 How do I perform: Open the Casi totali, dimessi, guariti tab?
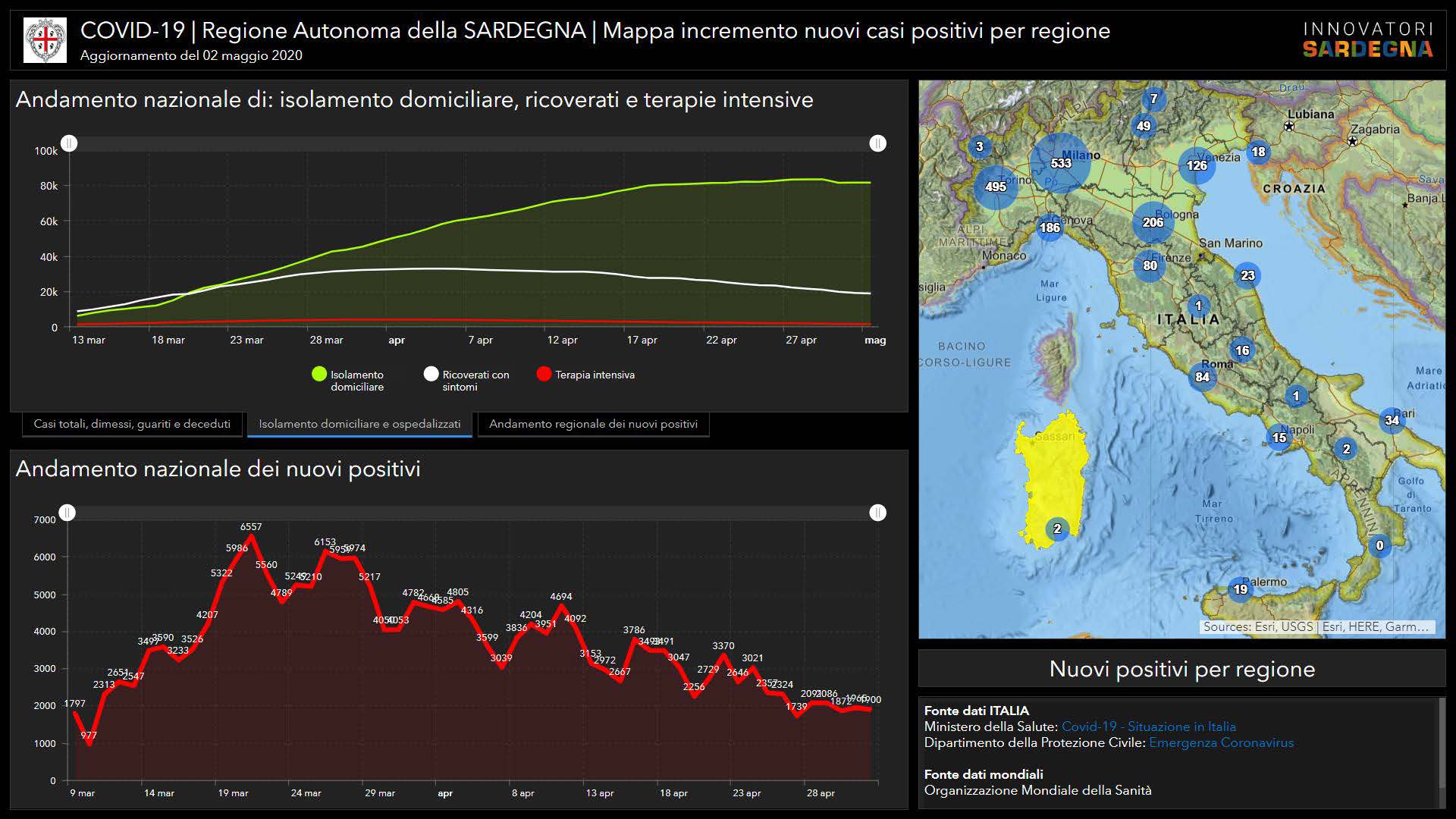tap(132, 424)
